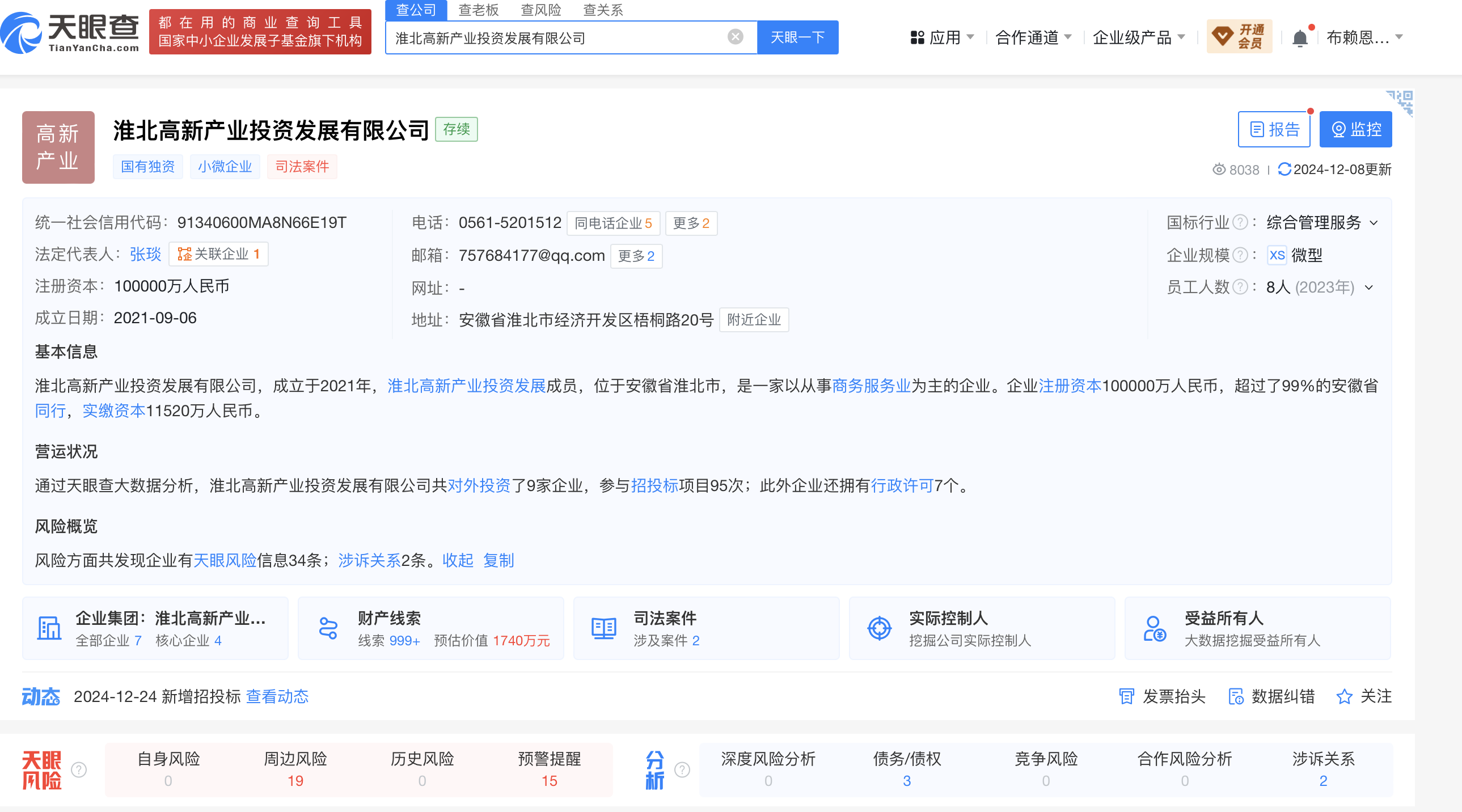Image resolution: width=1462 pixels, height=812 pixels.
Task: Collapse summary with 收起 link
Action: (458, 561)
